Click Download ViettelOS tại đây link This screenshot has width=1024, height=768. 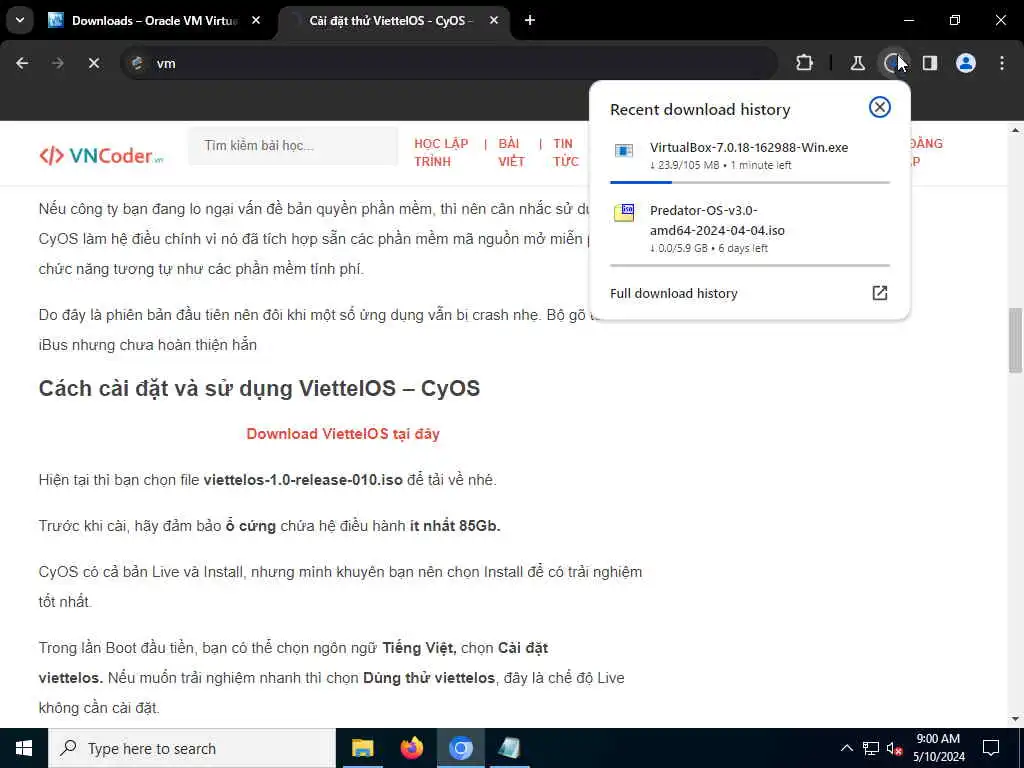click(343, 434)
